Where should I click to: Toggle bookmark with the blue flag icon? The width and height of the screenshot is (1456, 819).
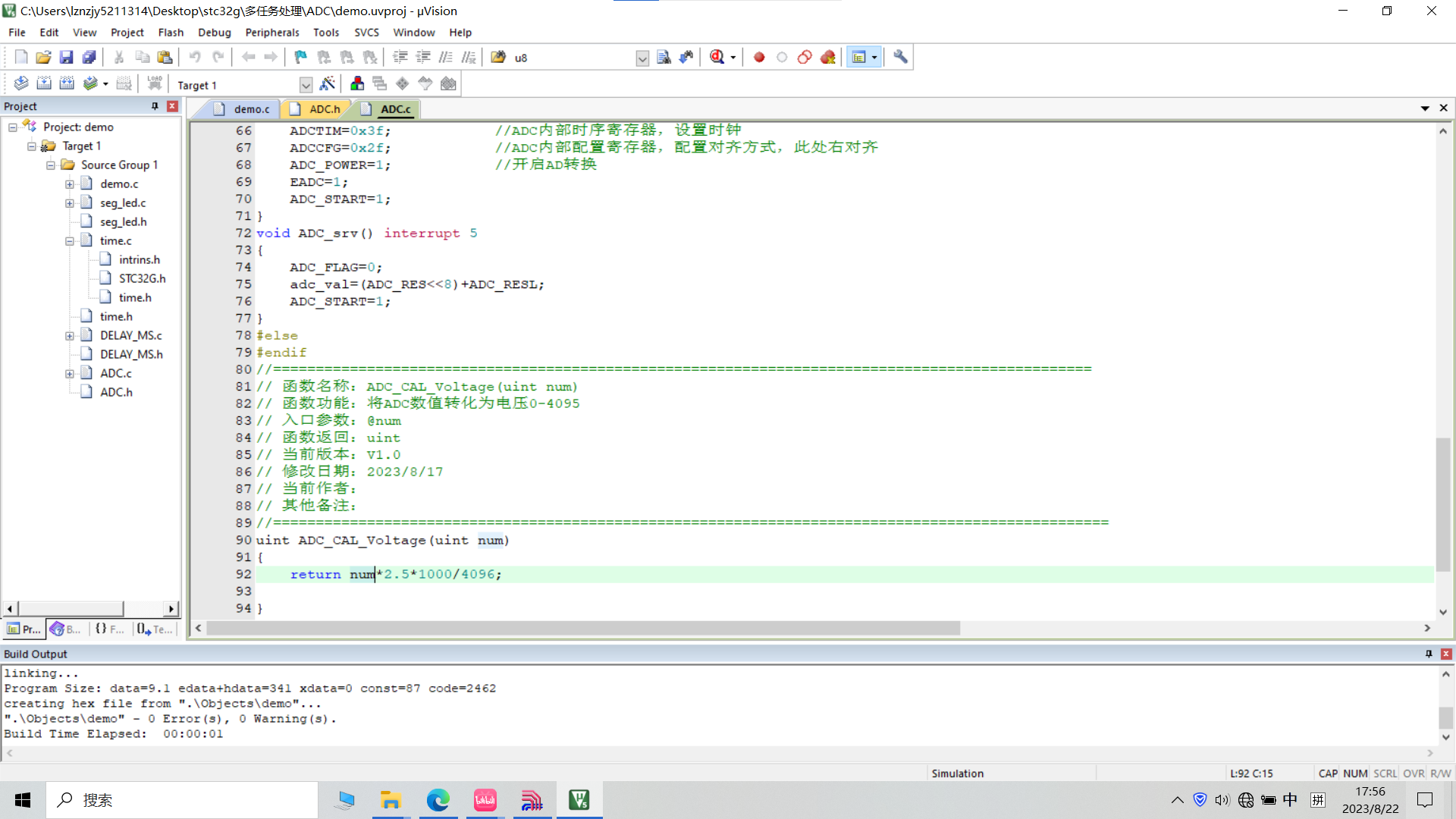301,57
